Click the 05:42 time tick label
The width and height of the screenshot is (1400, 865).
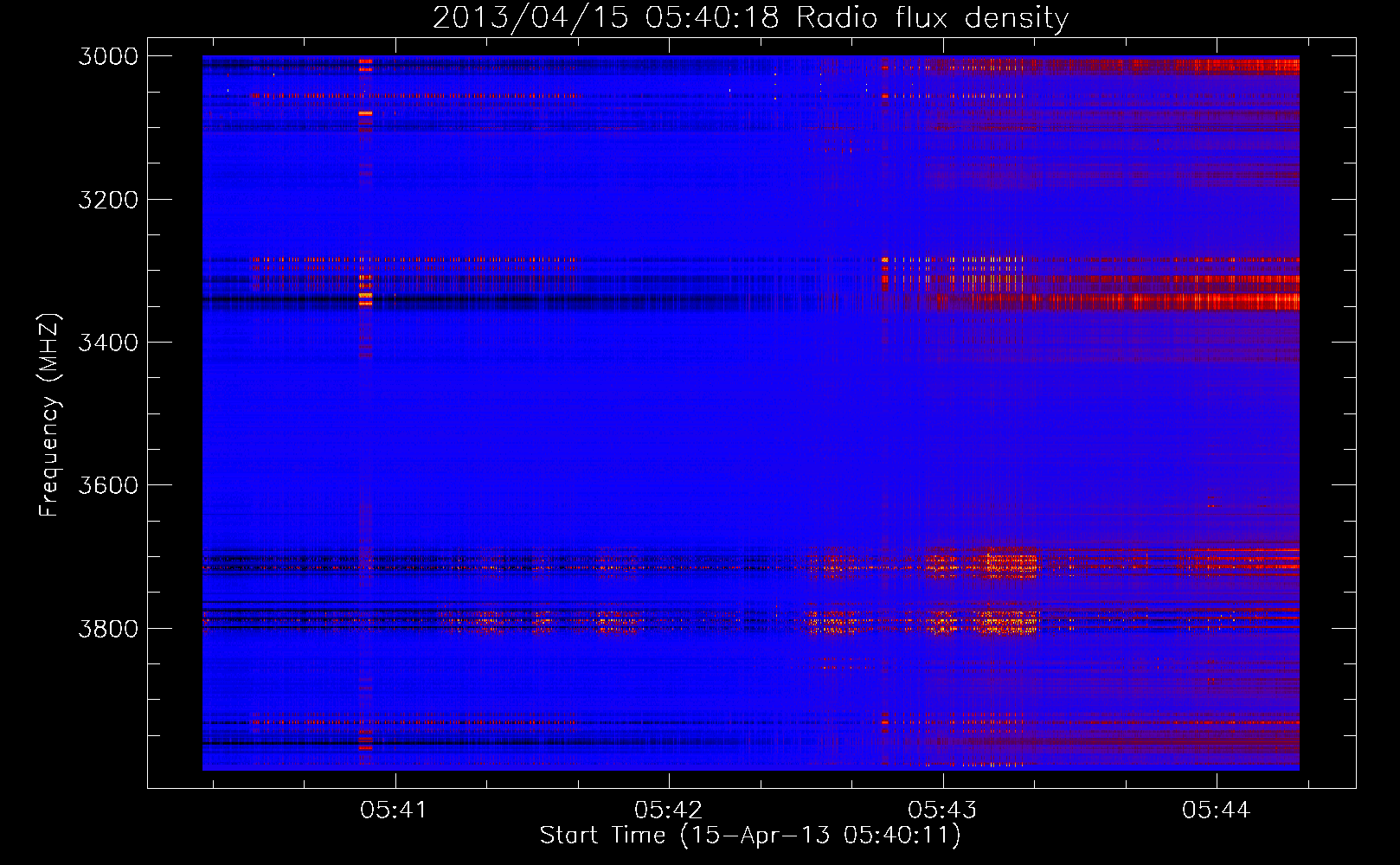669,810
